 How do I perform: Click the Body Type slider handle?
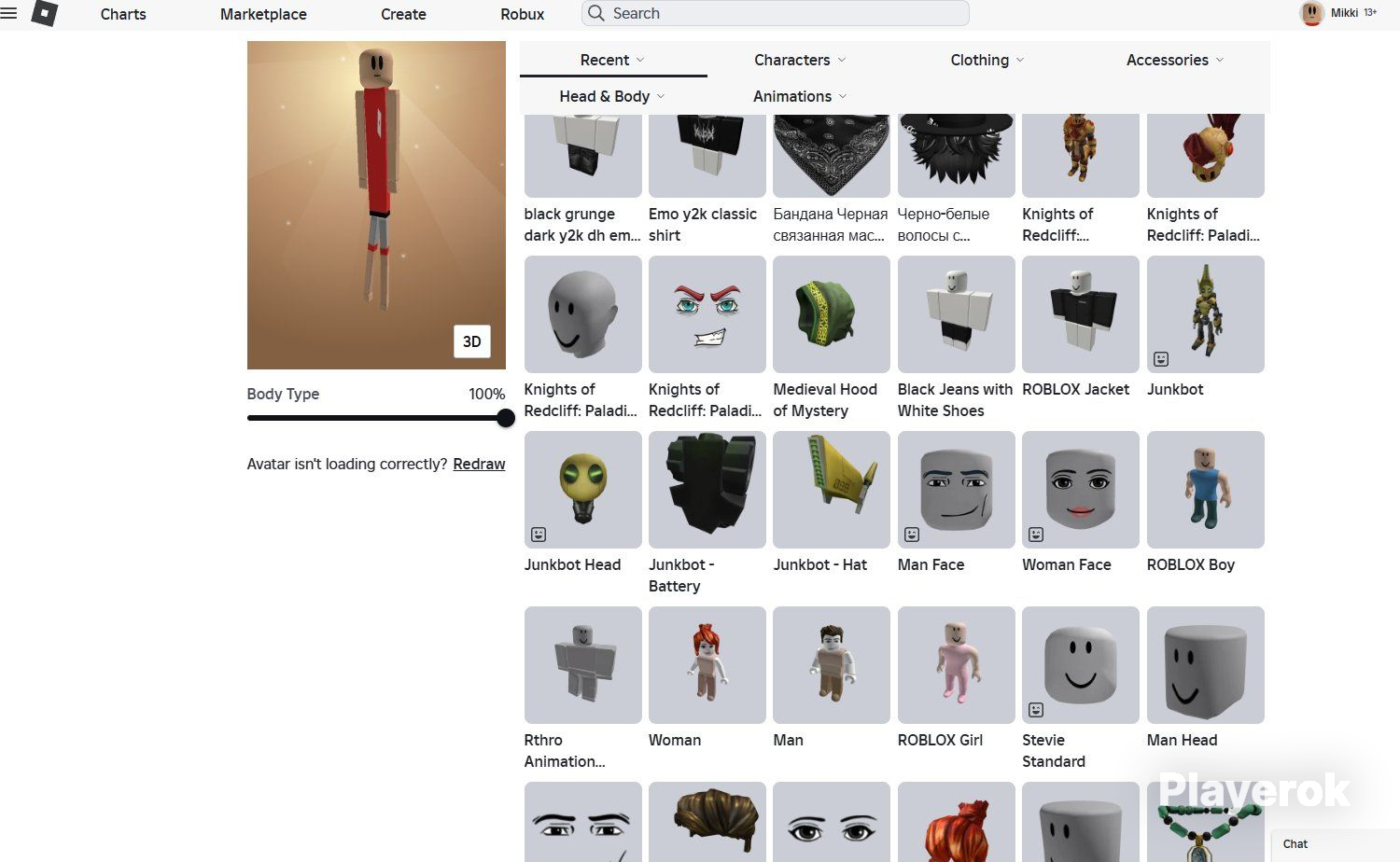tap(506, 418)
